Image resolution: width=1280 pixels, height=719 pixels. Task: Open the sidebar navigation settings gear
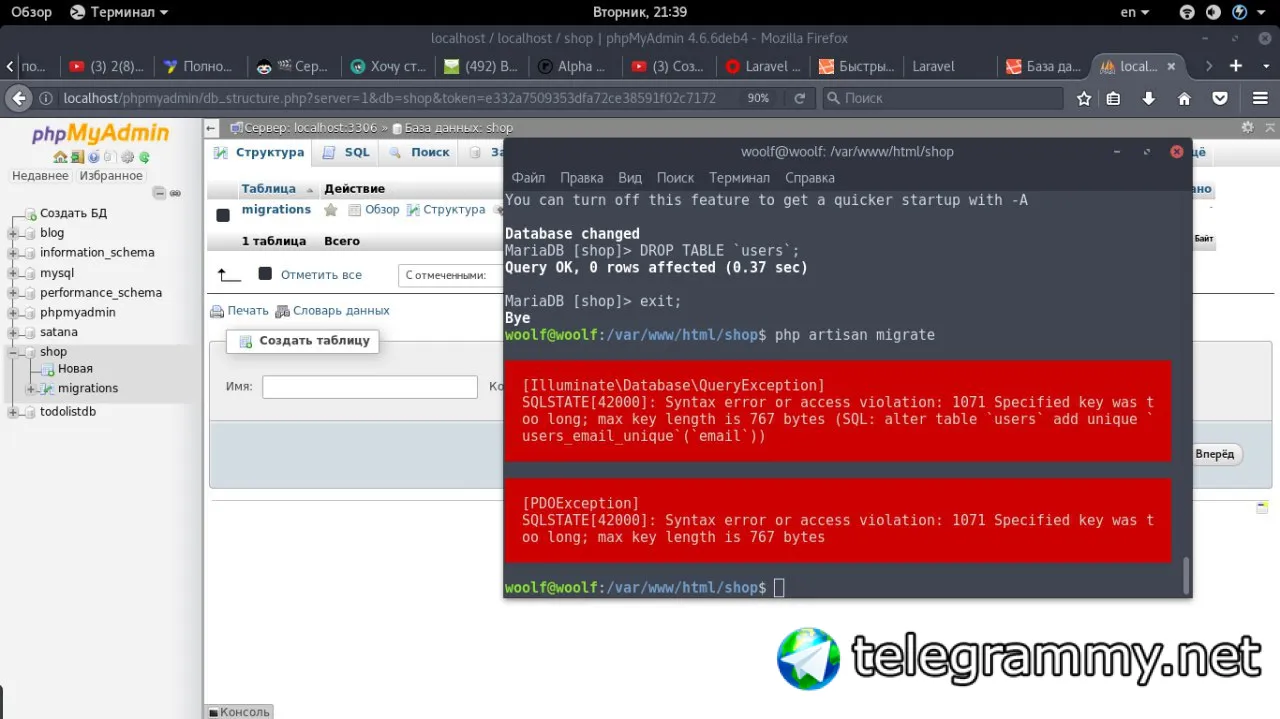[x=128, y=157]
